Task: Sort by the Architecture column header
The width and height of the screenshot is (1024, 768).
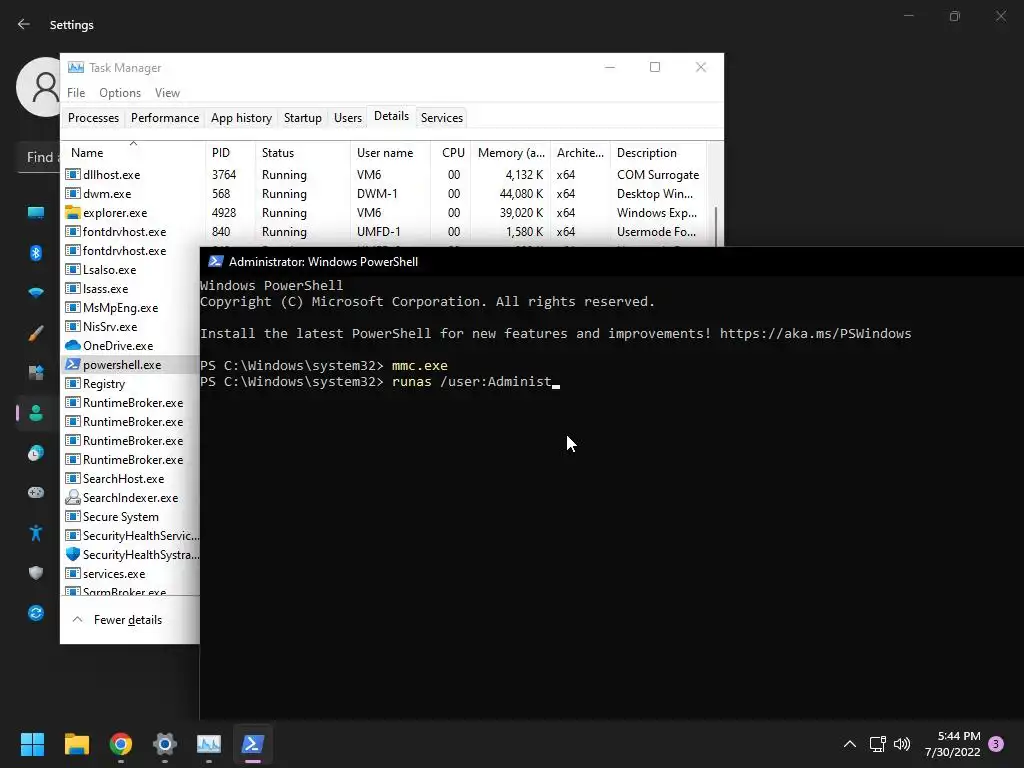Action: pyautogui.click(x=580, y=153)
